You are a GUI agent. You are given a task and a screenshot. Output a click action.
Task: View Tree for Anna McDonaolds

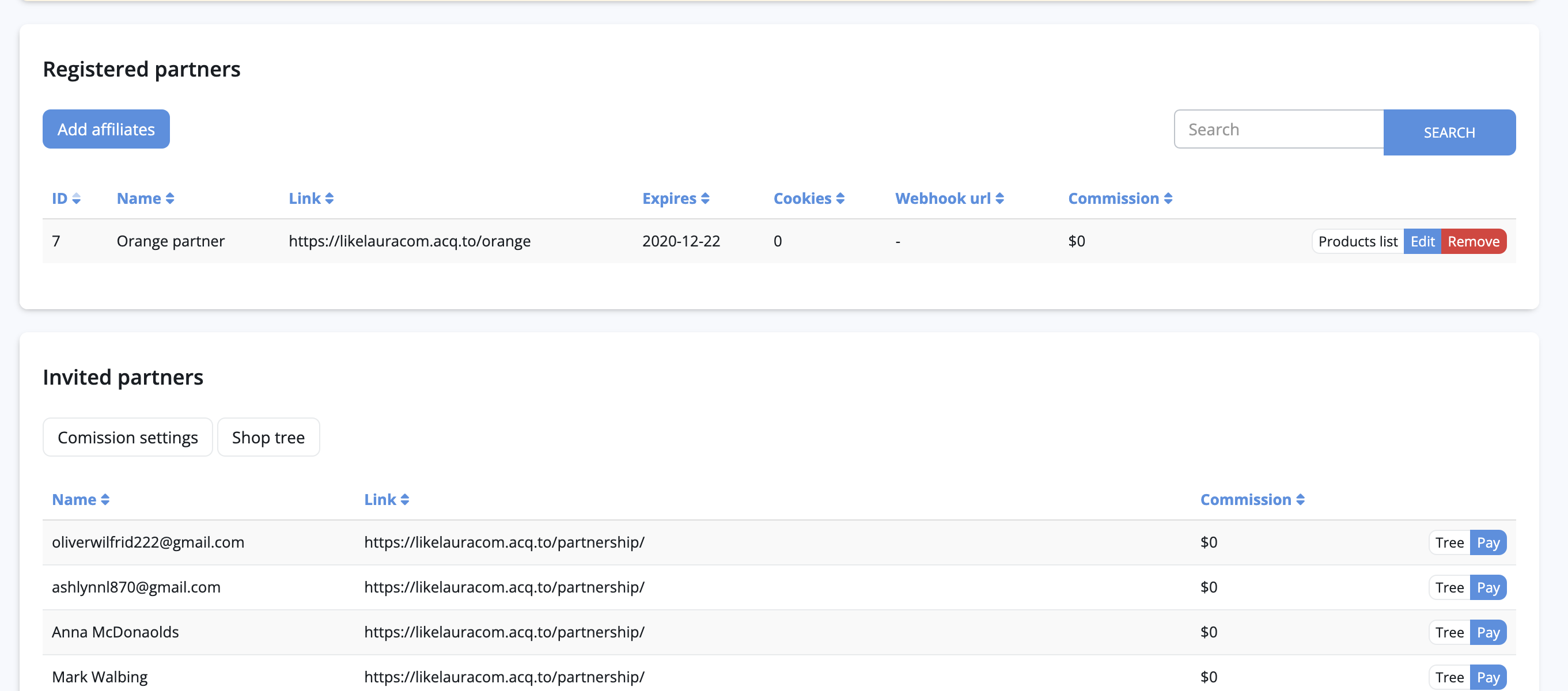click(1449, 633)
